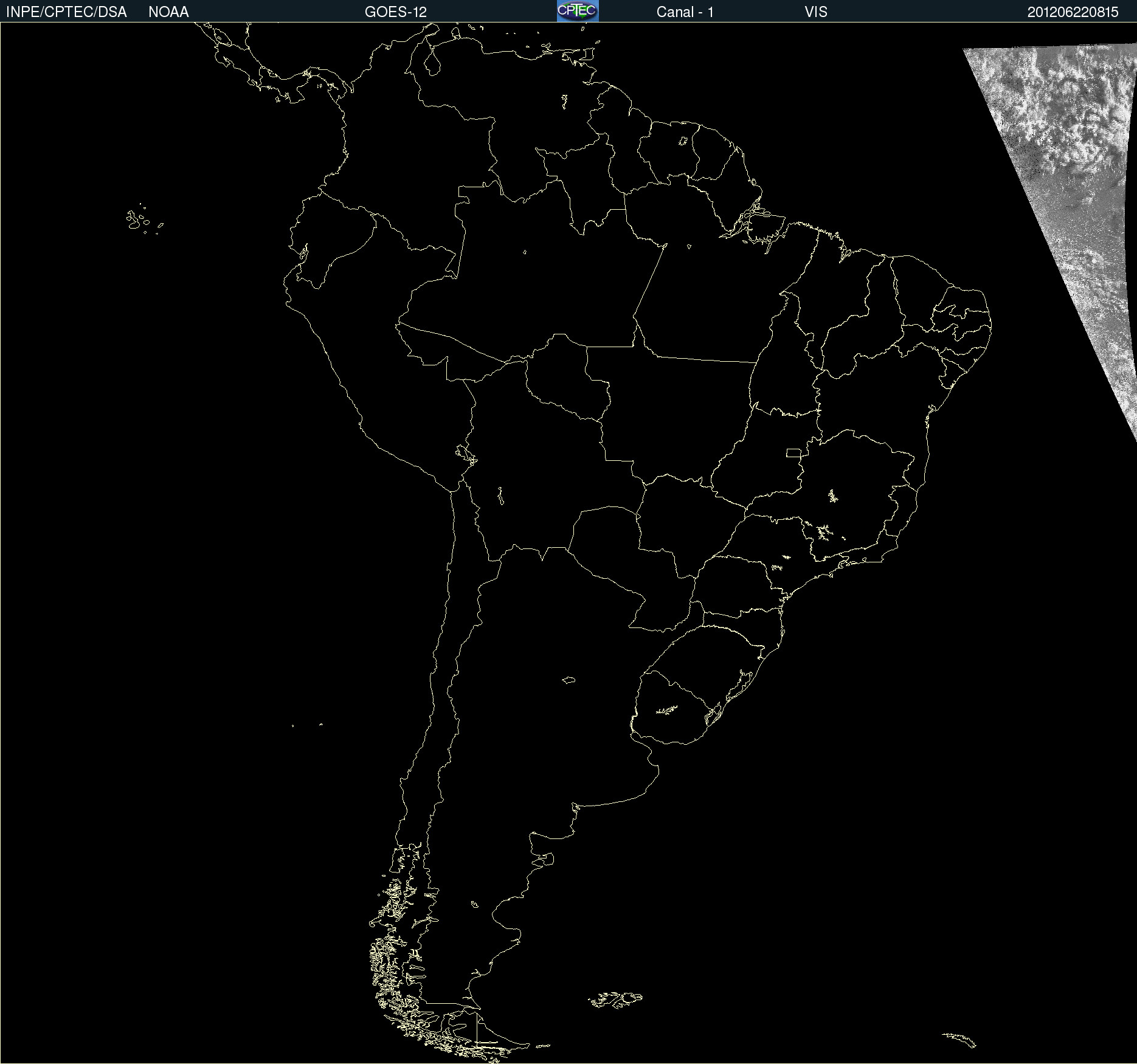
Task: Click the CPTEC logo in the header
Action: [x=578, y=11]
